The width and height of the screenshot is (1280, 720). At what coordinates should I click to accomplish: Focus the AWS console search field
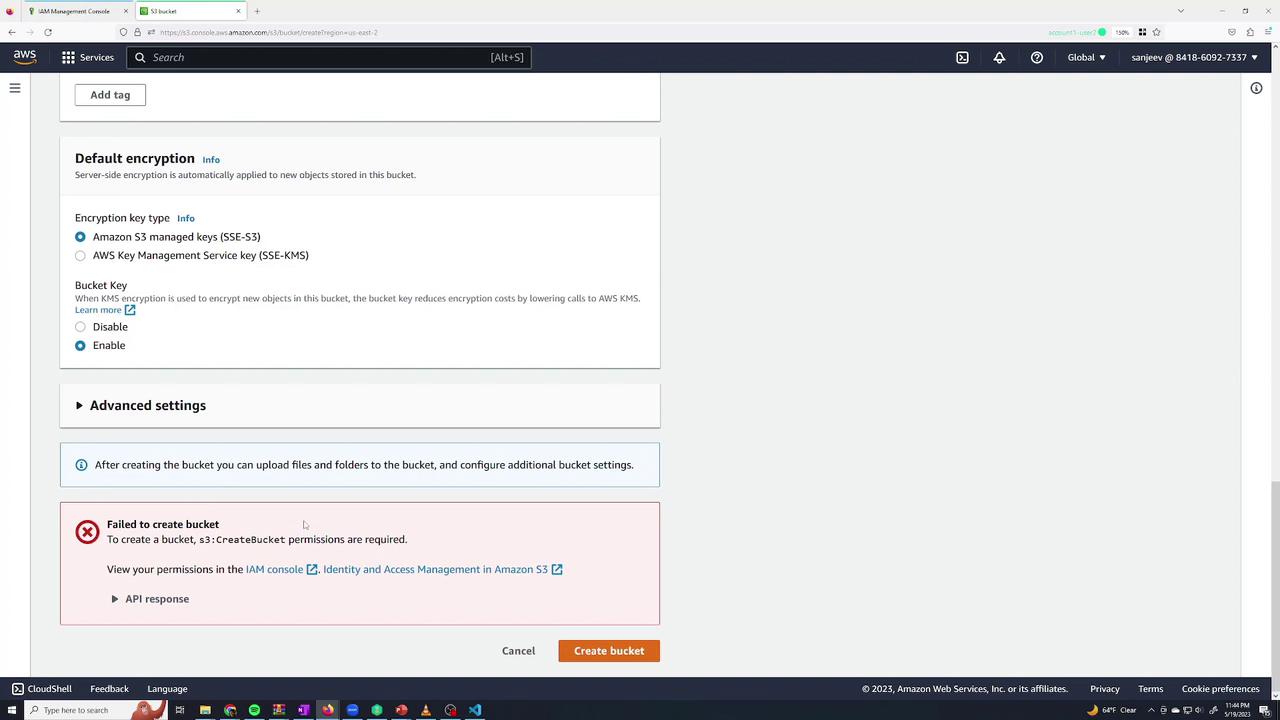(330, 57)
